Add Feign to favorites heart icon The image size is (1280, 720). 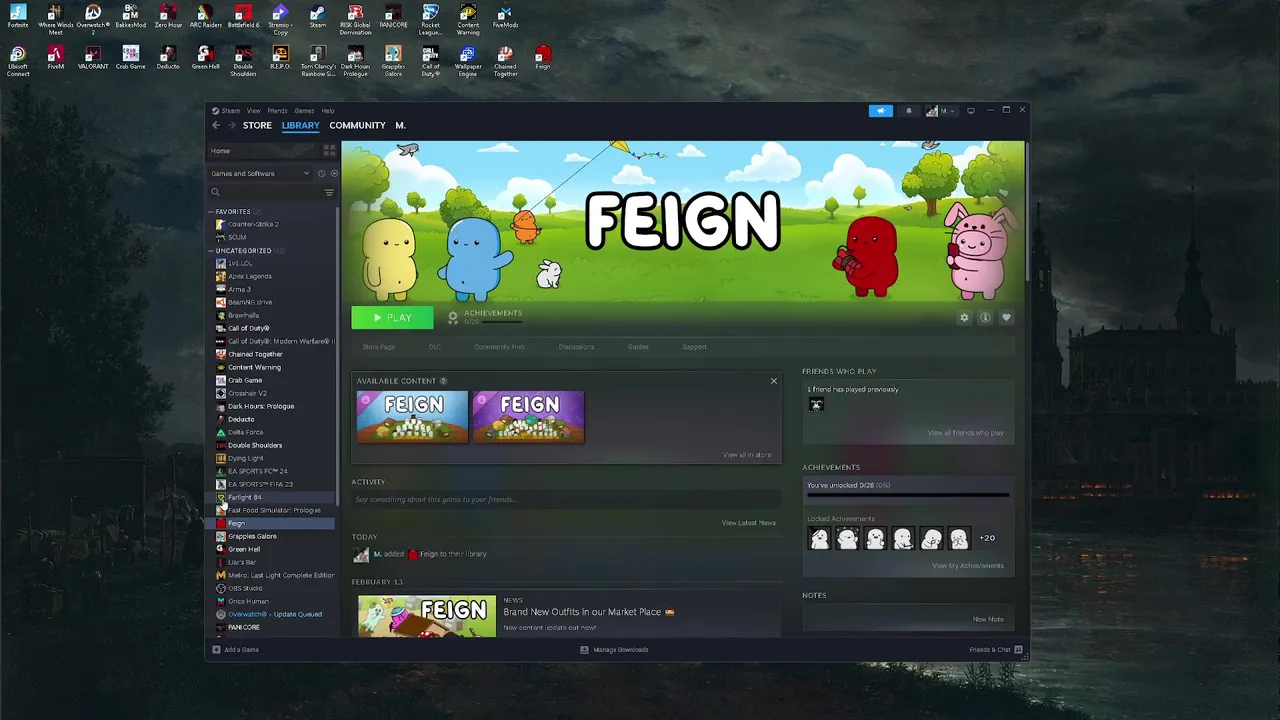1006,318
